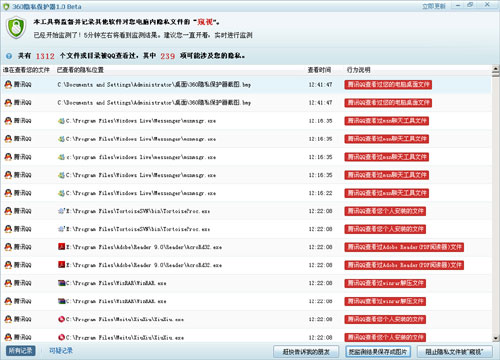The width and height of the screenshot is (500, 360).
Task: Click the last XiuXiu.exe red circle icon
Action: click(61, 337)
